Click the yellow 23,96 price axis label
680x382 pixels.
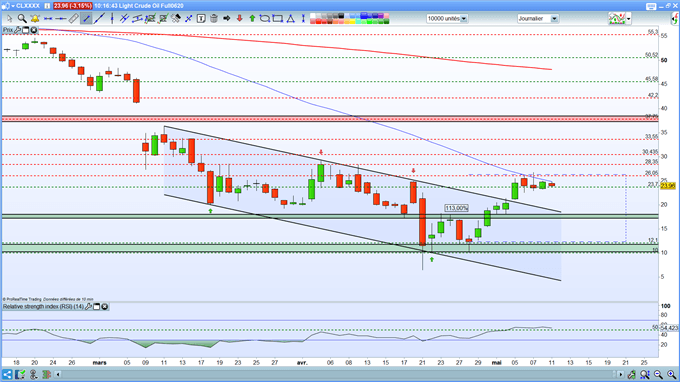[668, 186]
